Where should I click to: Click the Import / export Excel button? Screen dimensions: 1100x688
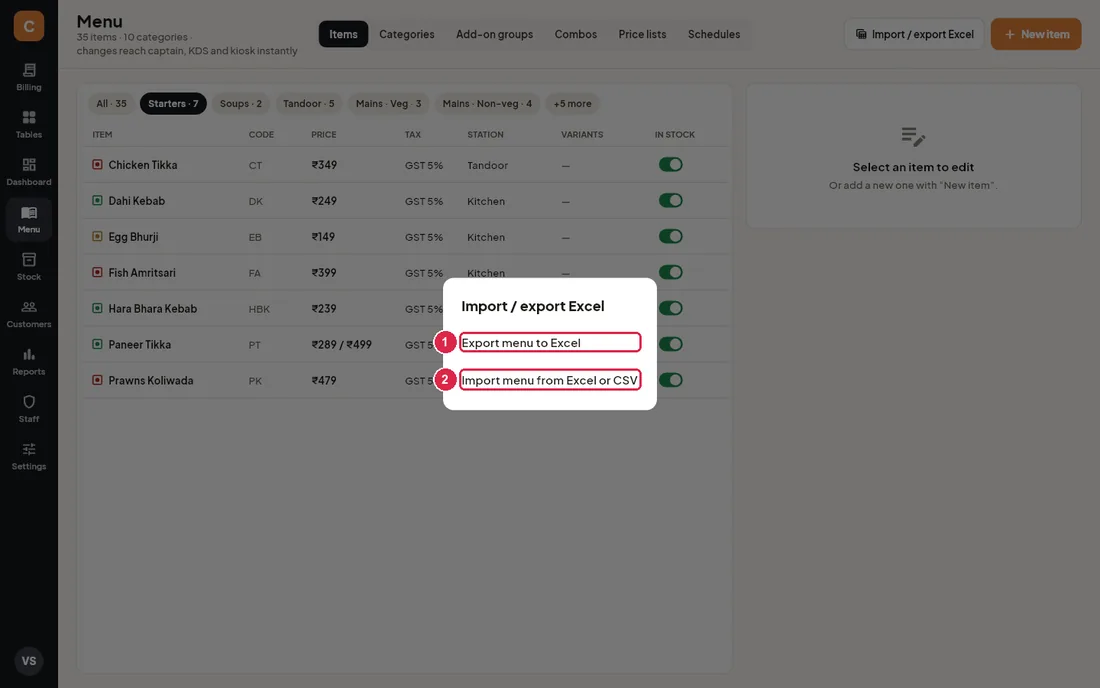[914, 34]
